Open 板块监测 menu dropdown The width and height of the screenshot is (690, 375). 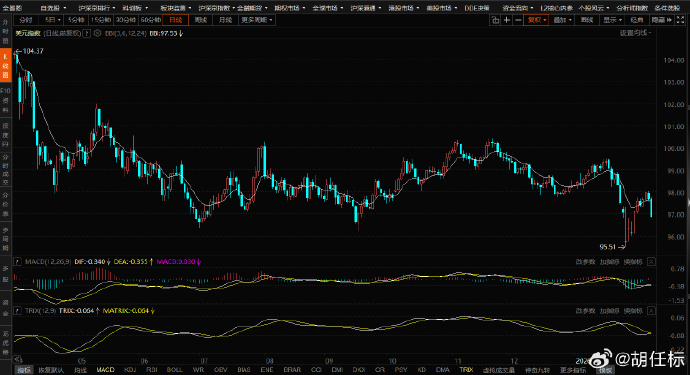pos(176,8)
